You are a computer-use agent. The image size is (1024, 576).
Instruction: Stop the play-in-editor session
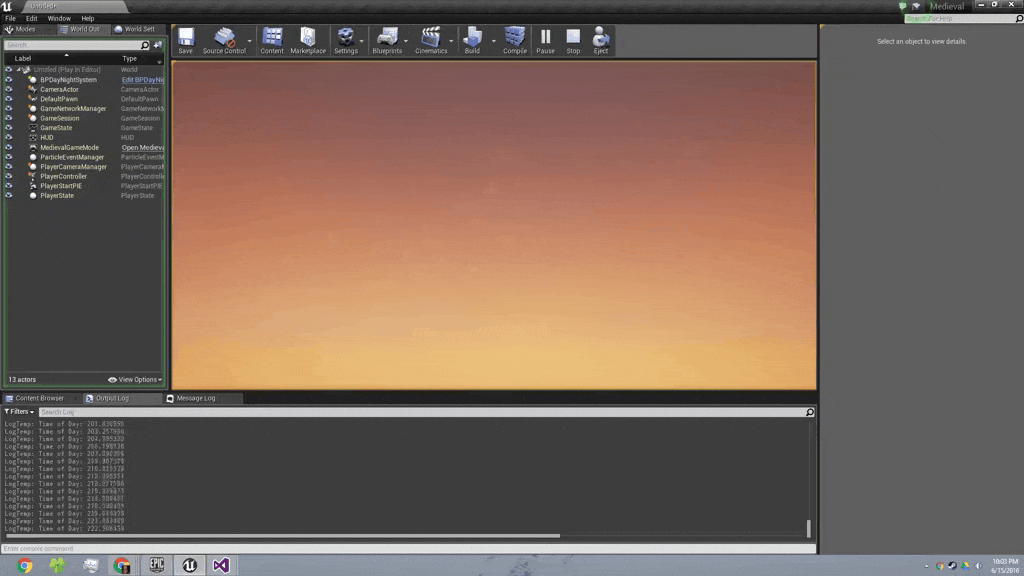(x=573, y=40)
